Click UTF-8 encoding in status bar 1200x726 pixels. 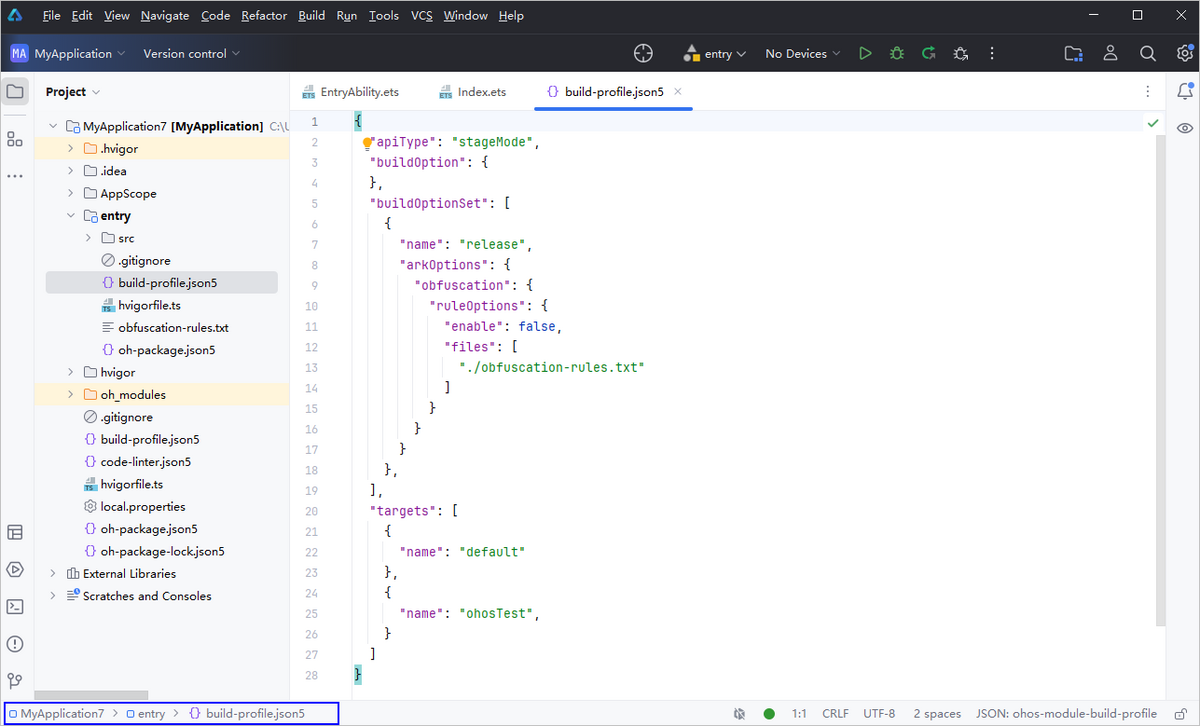tap(880, 714)
